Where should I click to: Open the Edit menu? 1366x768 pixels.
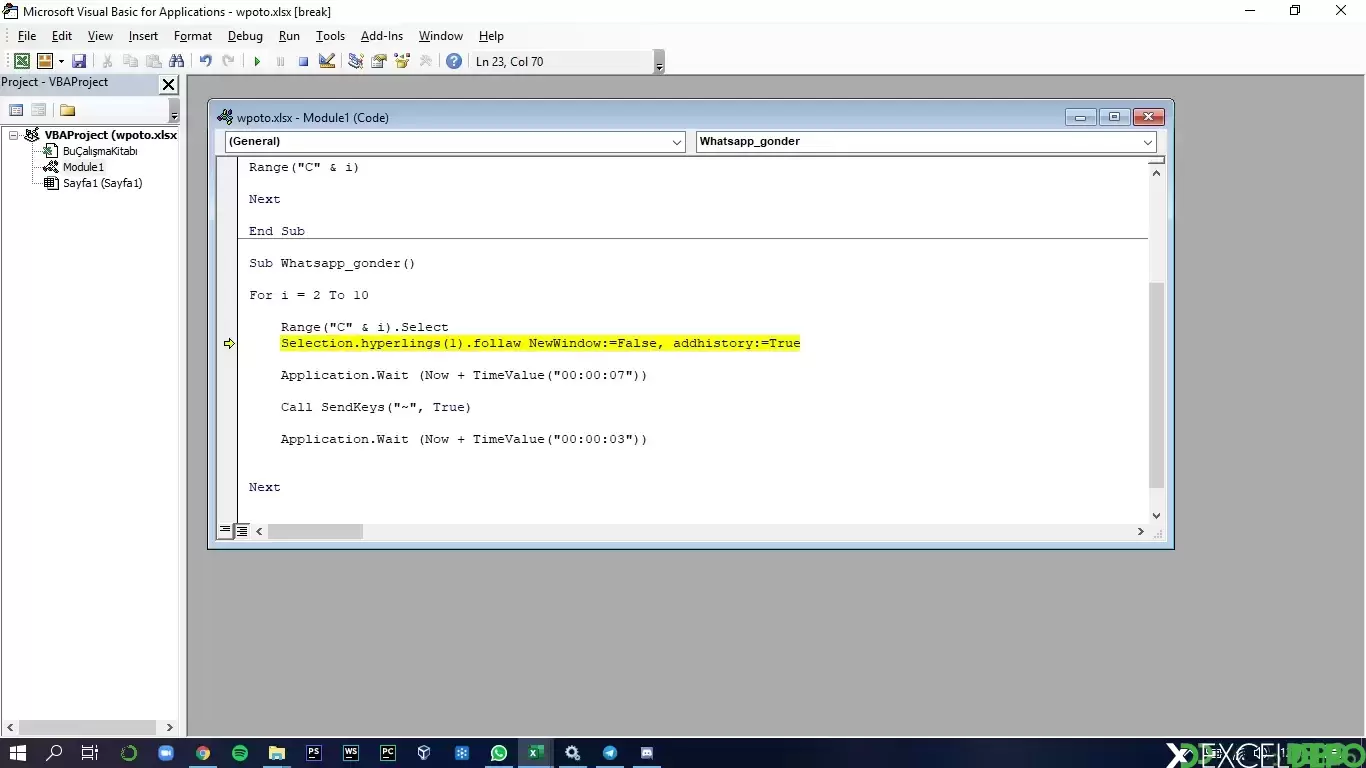pos(62,36)
